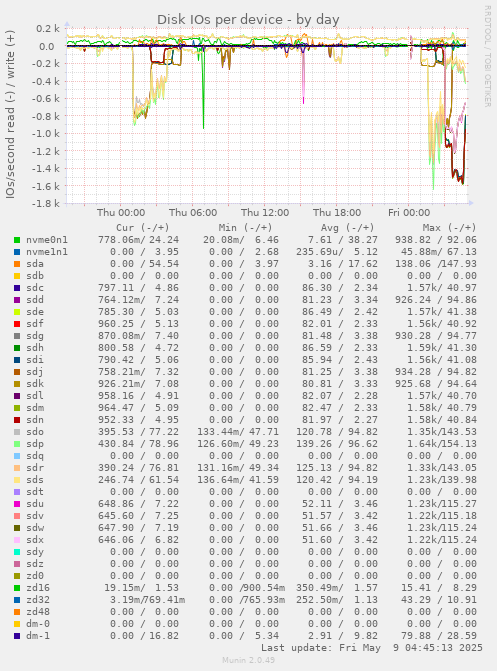Click the orange sda legend color square
497x671 pixels.
(x=17, y=264)
